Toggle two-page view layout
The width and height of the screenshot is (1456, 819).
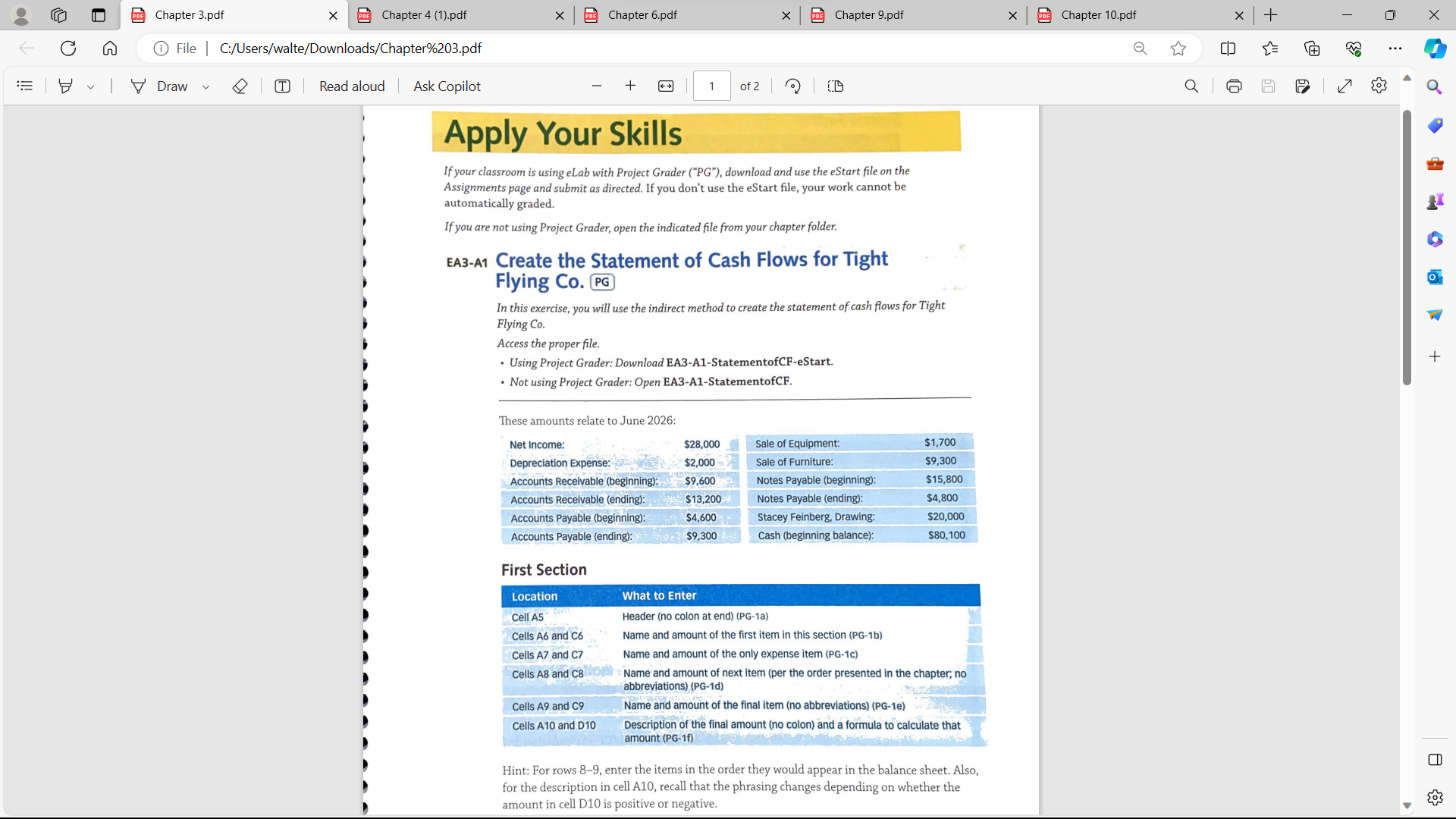(x=835, y=86)
